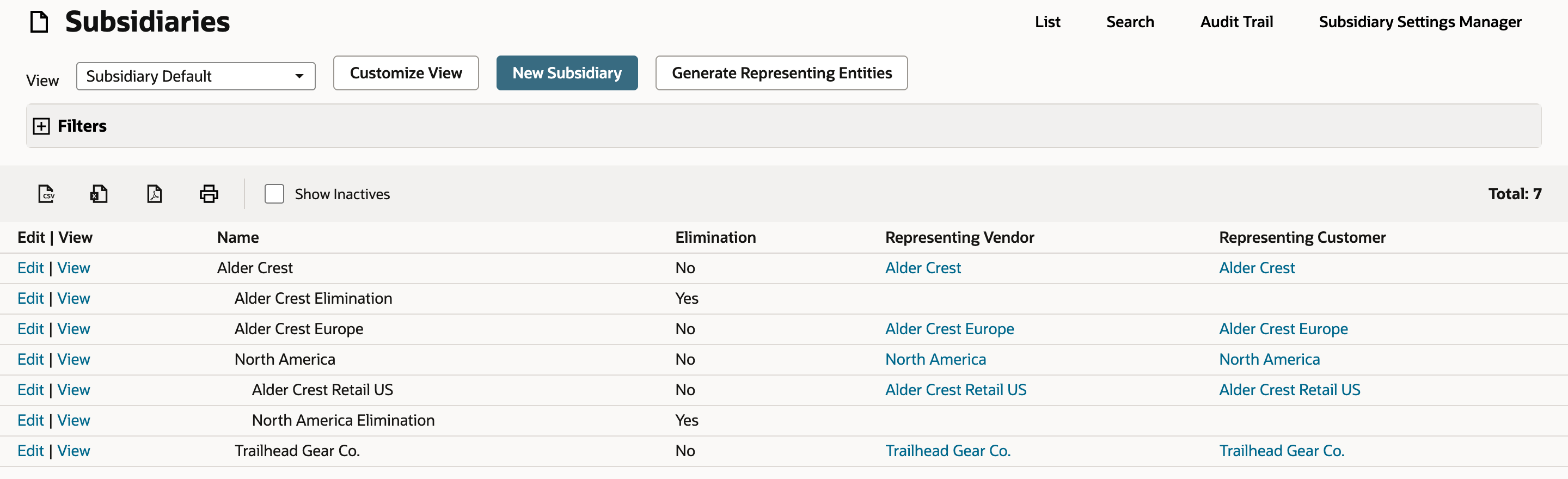Select the Trailhead Gear Co. name cell
Viewport: 1568px width, 479px height.
tap(297, 450)
